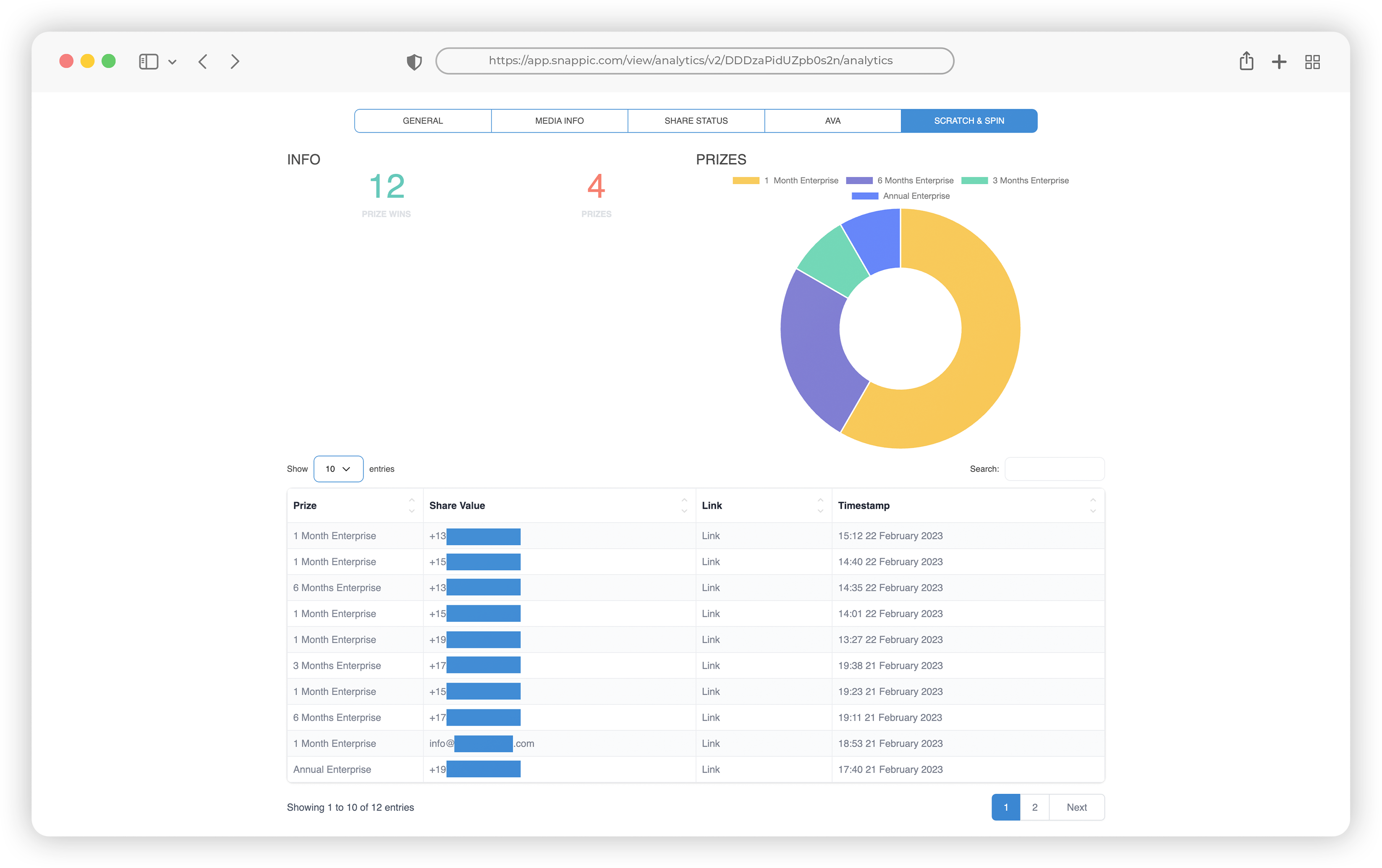
Task: Hide Annual Enterprise in chart legend
Action: click(916, 196)
